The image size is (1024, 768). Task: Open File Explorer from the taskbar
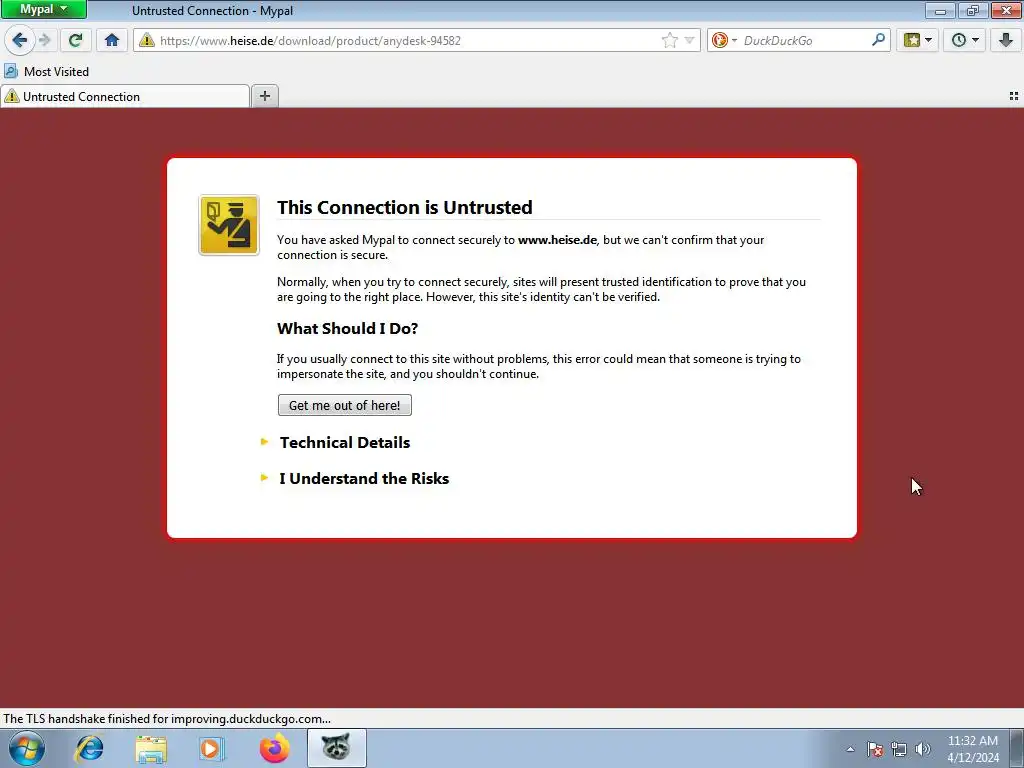(151, 748)
